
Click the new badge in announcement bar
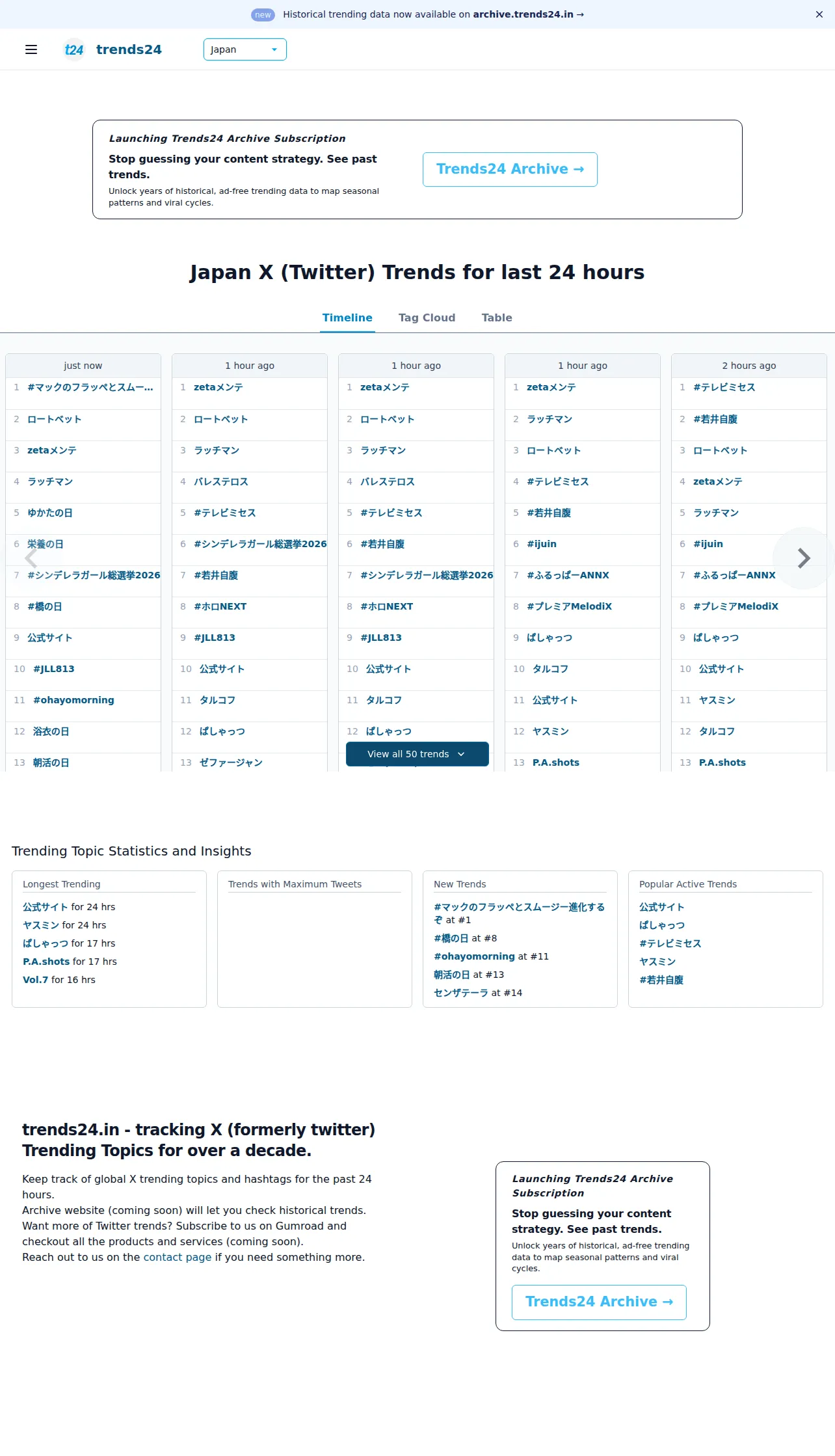pos(263,14)
